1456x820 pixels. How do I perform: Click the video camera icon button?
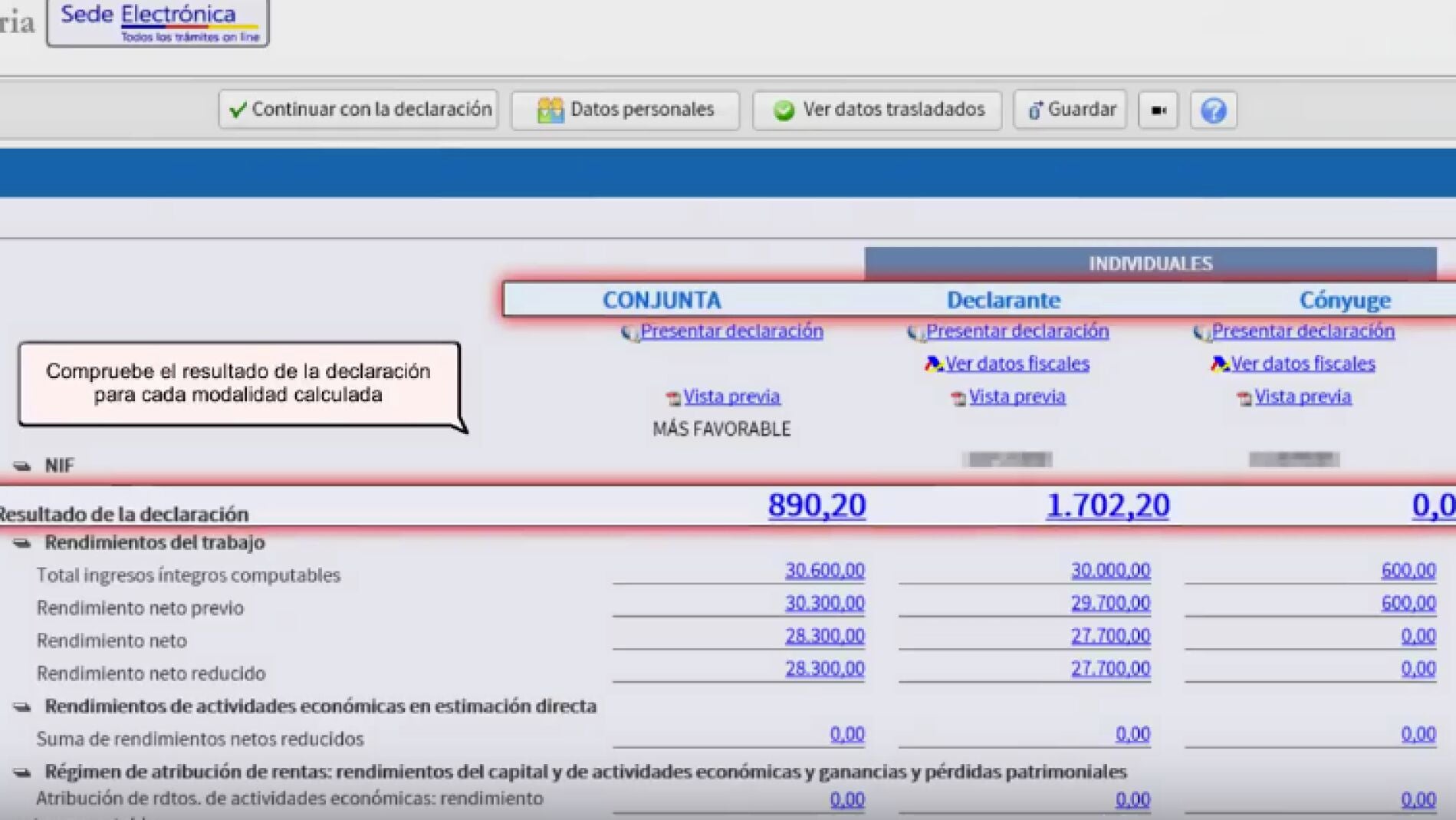(x=1158, y=110)
